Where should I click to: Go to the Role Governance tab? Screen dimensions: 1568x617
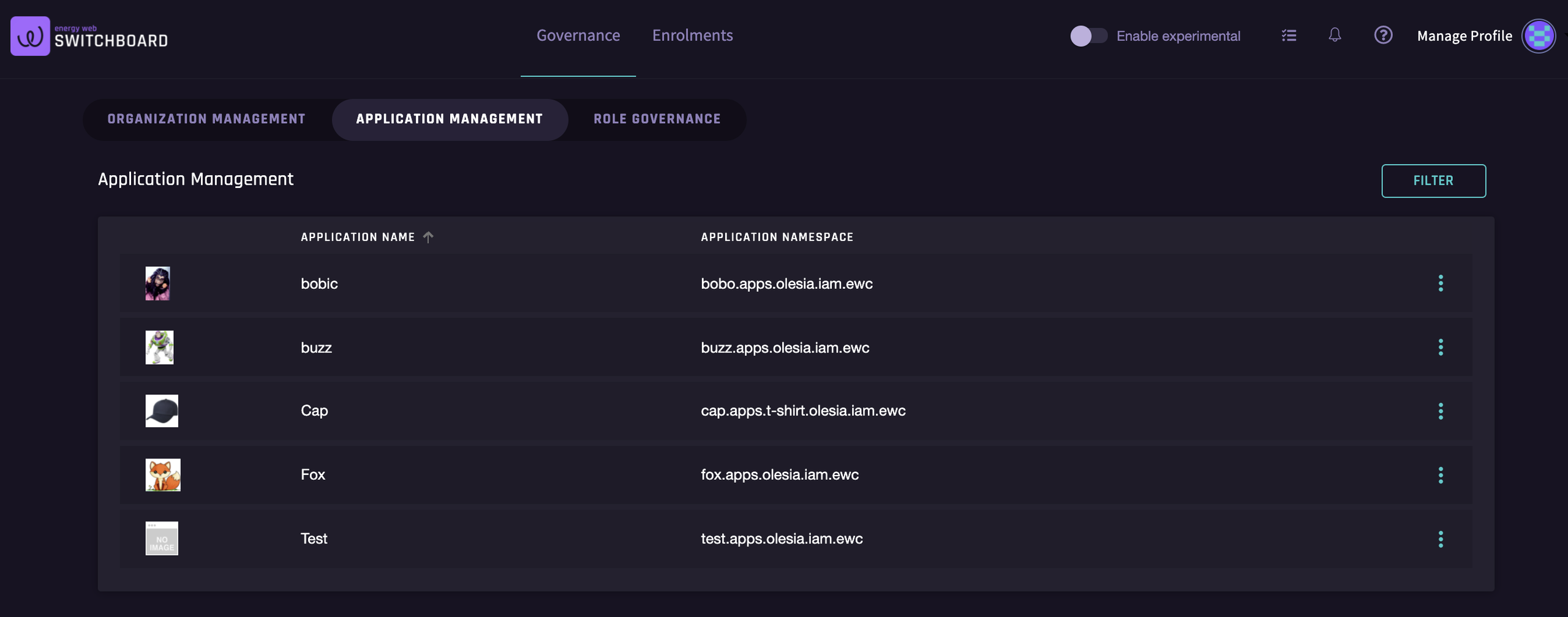(x=657, y=119)
